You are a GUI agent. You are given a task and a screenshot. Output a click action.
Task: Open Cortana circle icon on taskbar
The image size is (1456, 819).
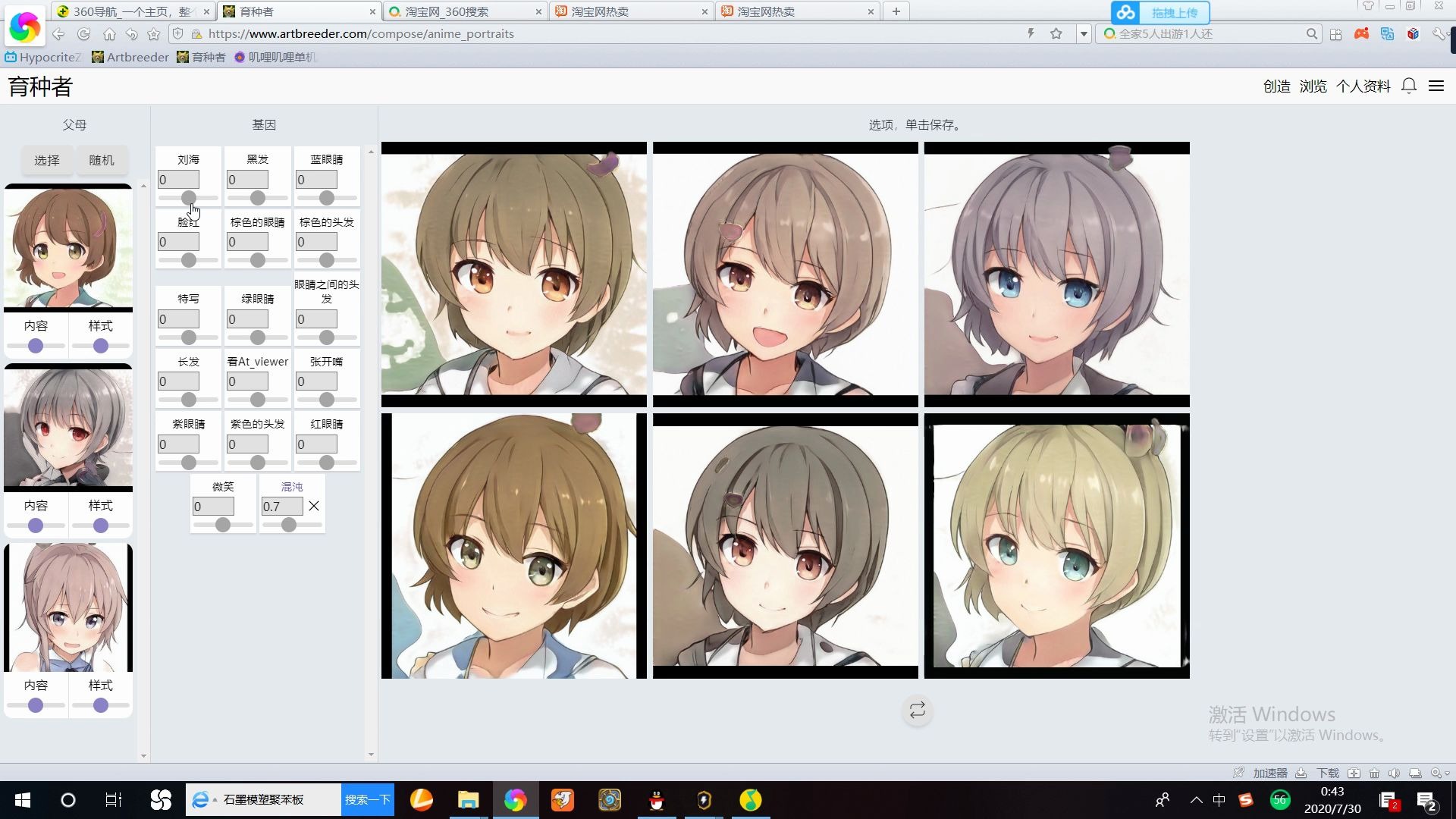[68, 800]
